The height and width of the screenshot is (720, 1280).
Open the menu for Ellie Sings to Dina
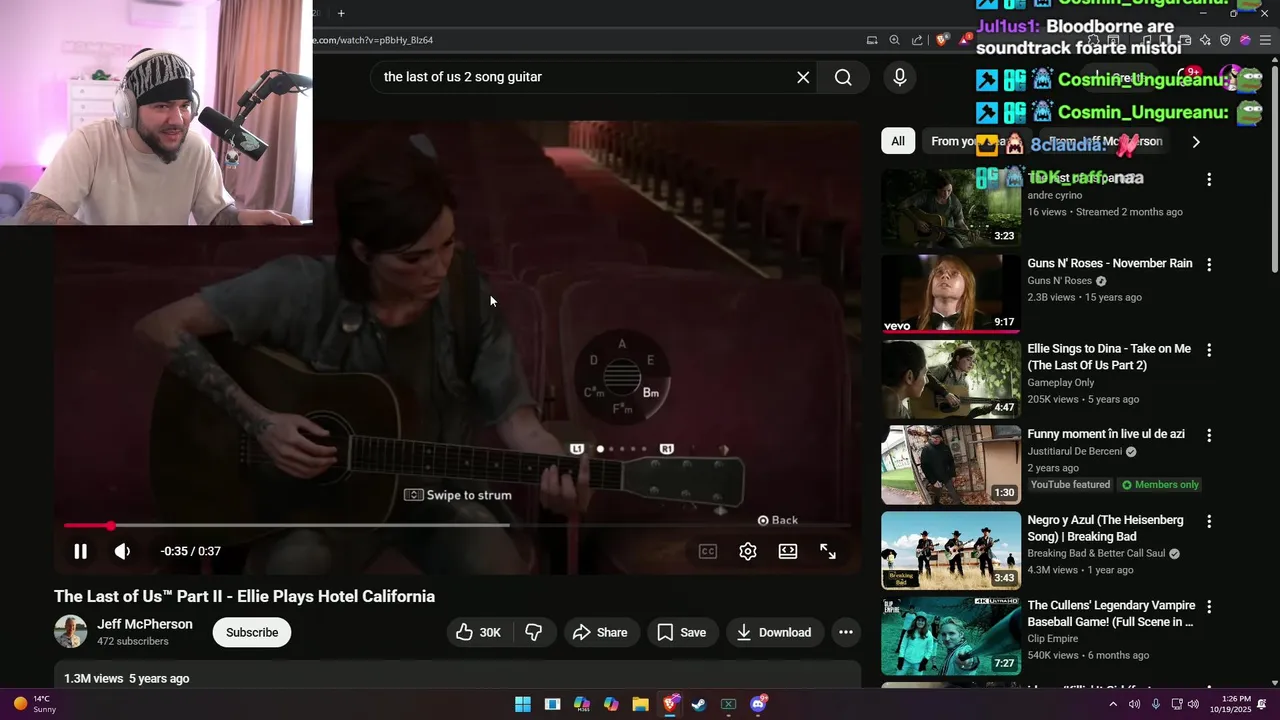pos(1209,350)
